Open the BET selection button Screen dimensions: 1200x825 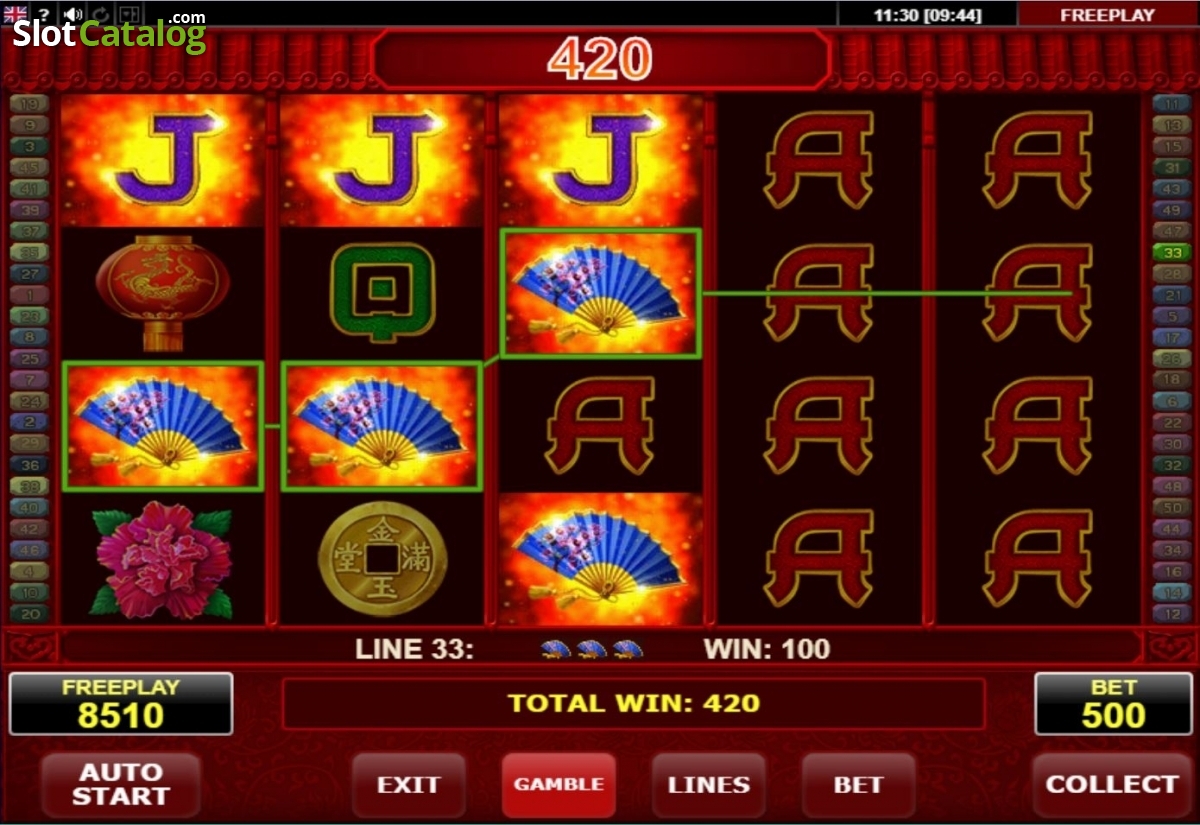pos(858,785)
